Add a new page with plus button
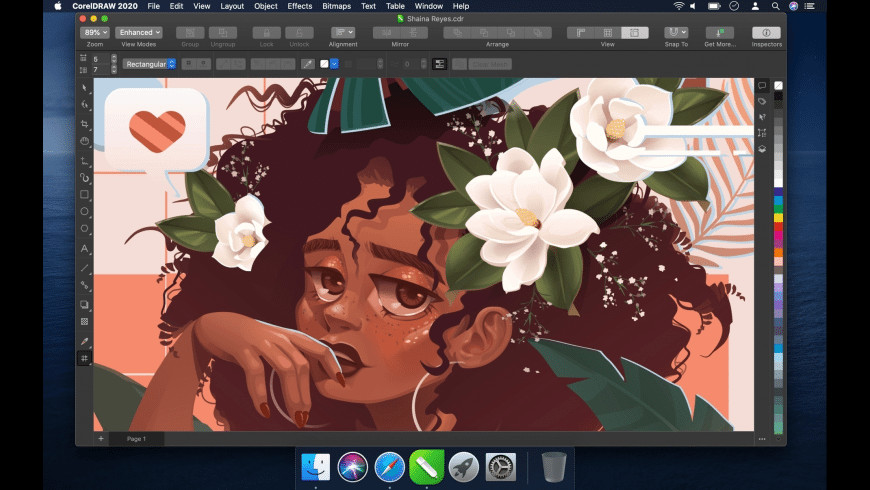This screenshot has width=870, height=490. [x=101, y=439]
